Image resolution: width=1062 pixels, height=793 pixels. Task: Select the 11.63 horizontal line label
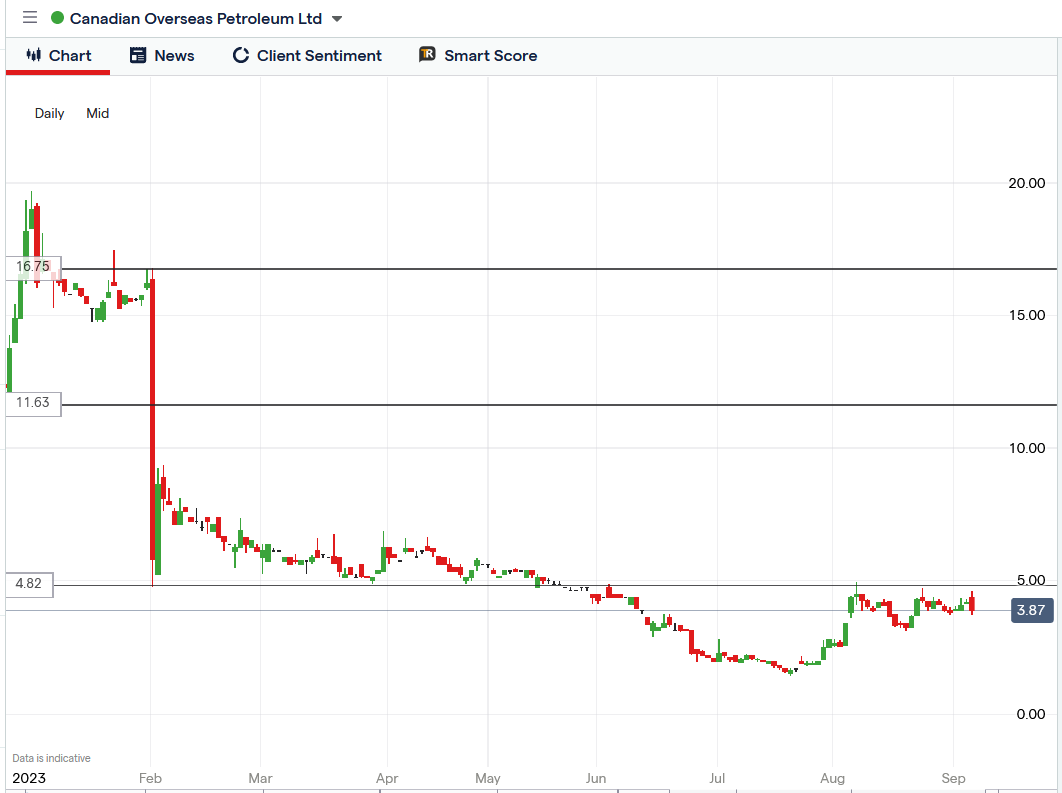coord(33,403)
